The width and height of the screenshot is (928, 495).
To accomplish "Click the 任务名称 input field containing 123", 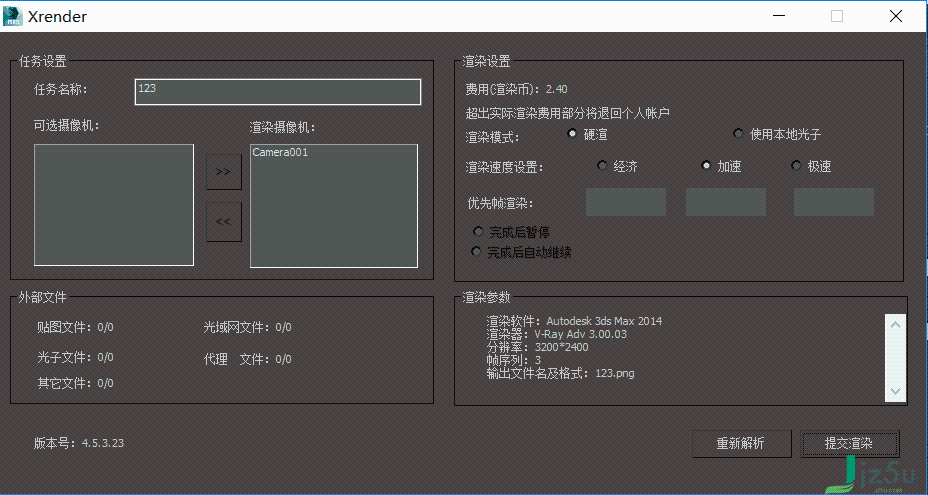I will 278,92.
